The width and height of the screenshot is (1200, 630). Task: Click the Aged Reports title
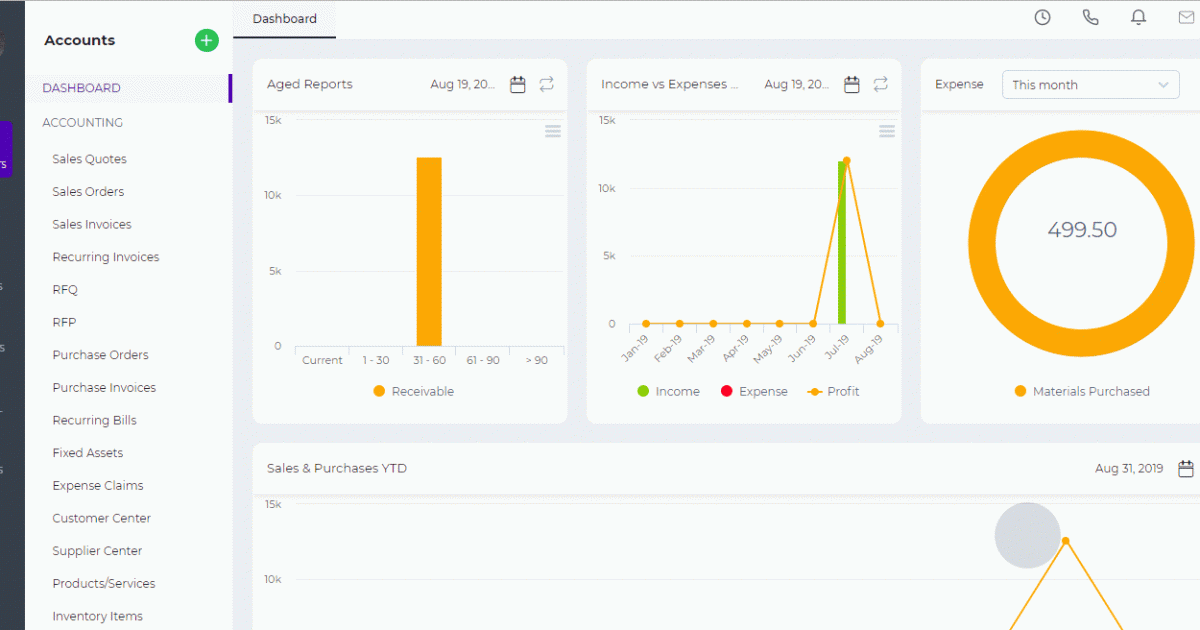tap(310, 85)
